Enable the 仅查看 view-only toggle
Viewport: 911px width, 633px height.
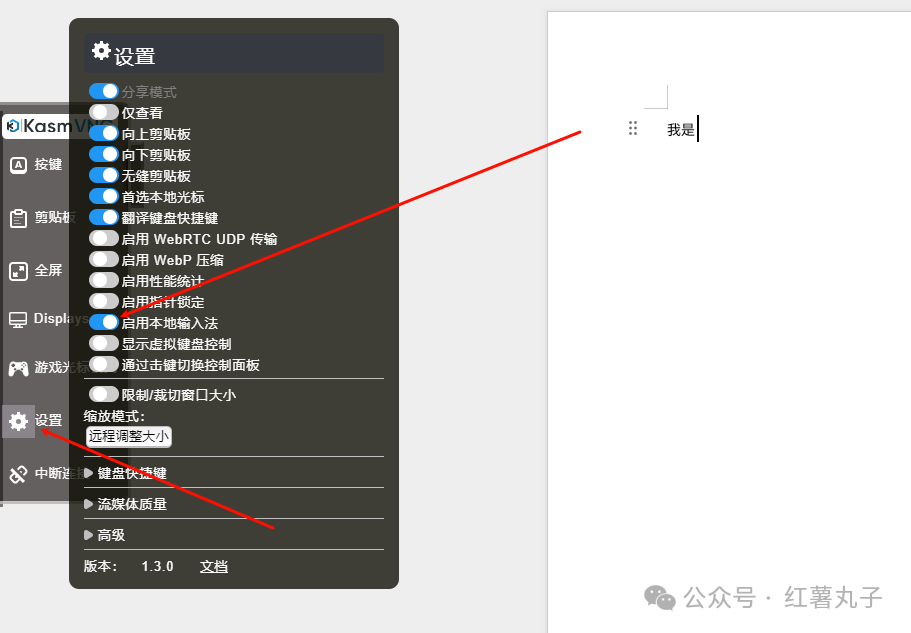pyautogui.click(x=104, y=112)
